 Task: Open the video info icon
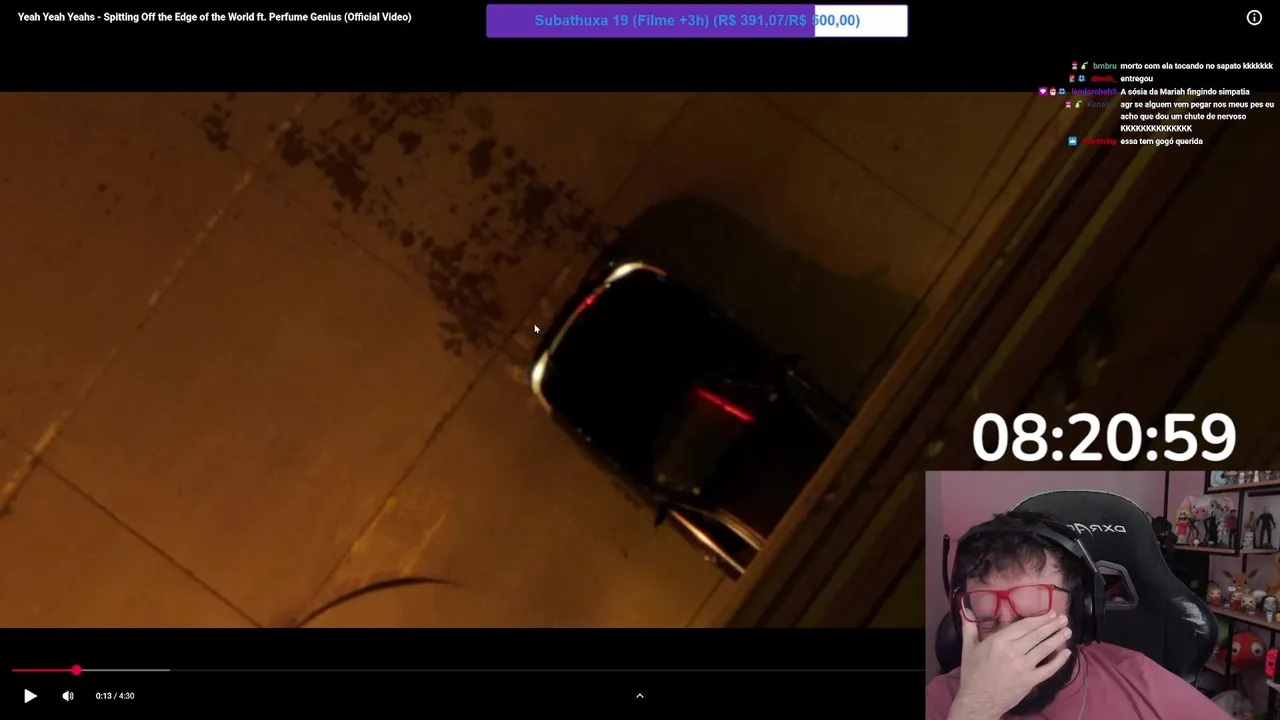click(x=1254, y=17)
